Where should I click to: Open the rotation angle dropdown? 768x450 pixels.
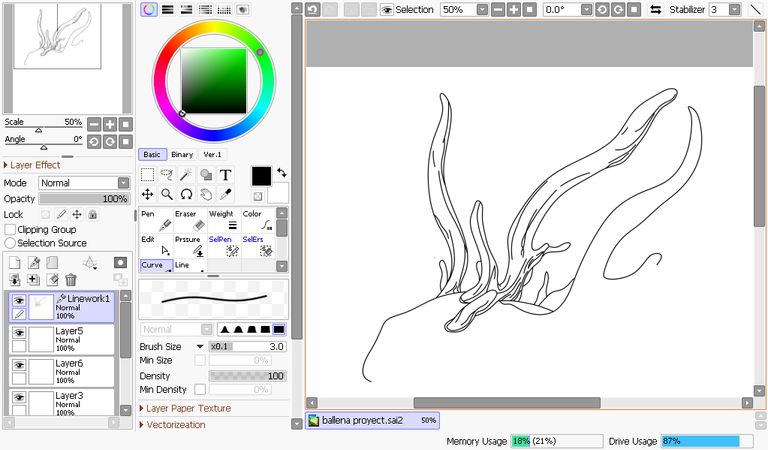pos(586,9)
